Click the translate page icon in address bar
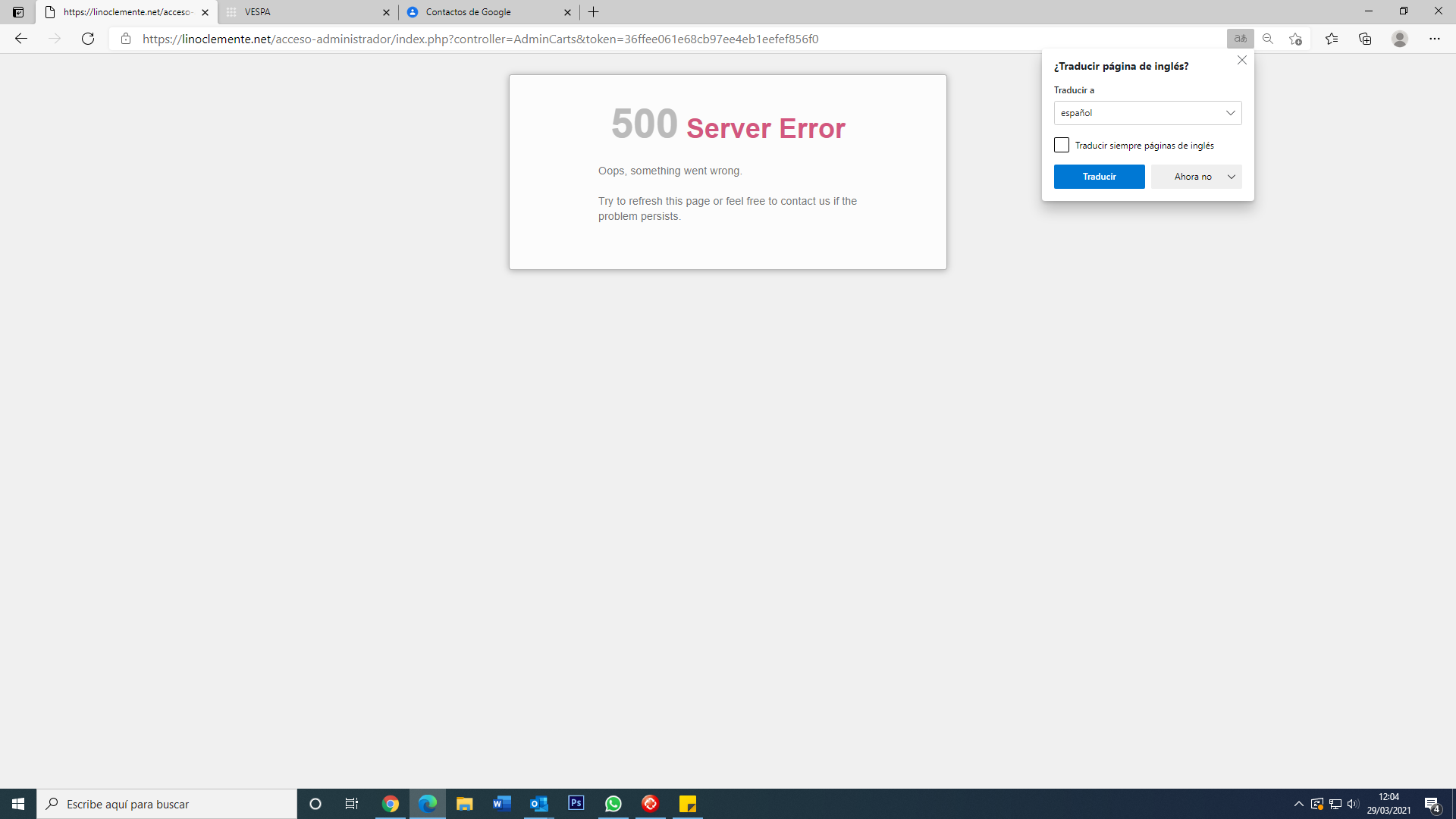The image size is (1456, 819). pos(1240,39)
